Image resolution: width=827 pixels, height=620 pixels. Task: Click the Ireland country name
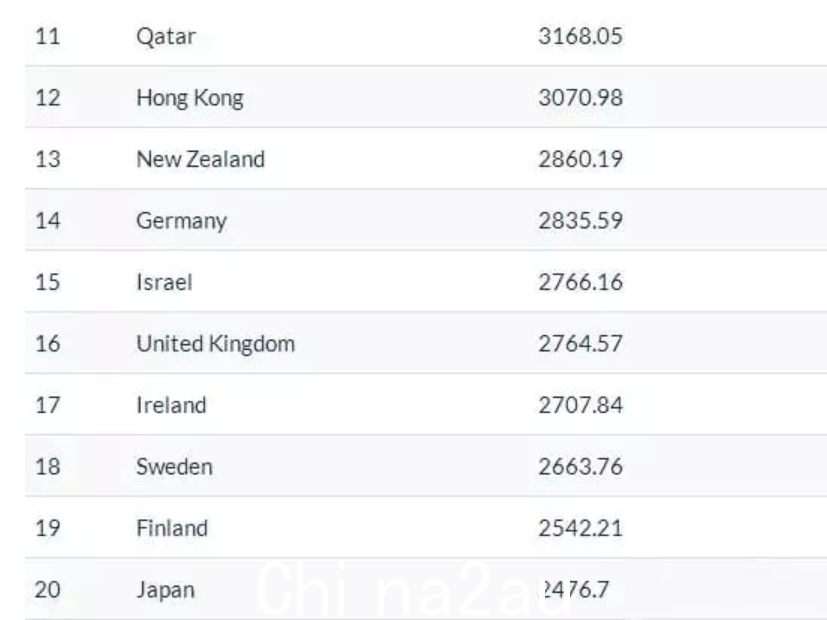171,405
